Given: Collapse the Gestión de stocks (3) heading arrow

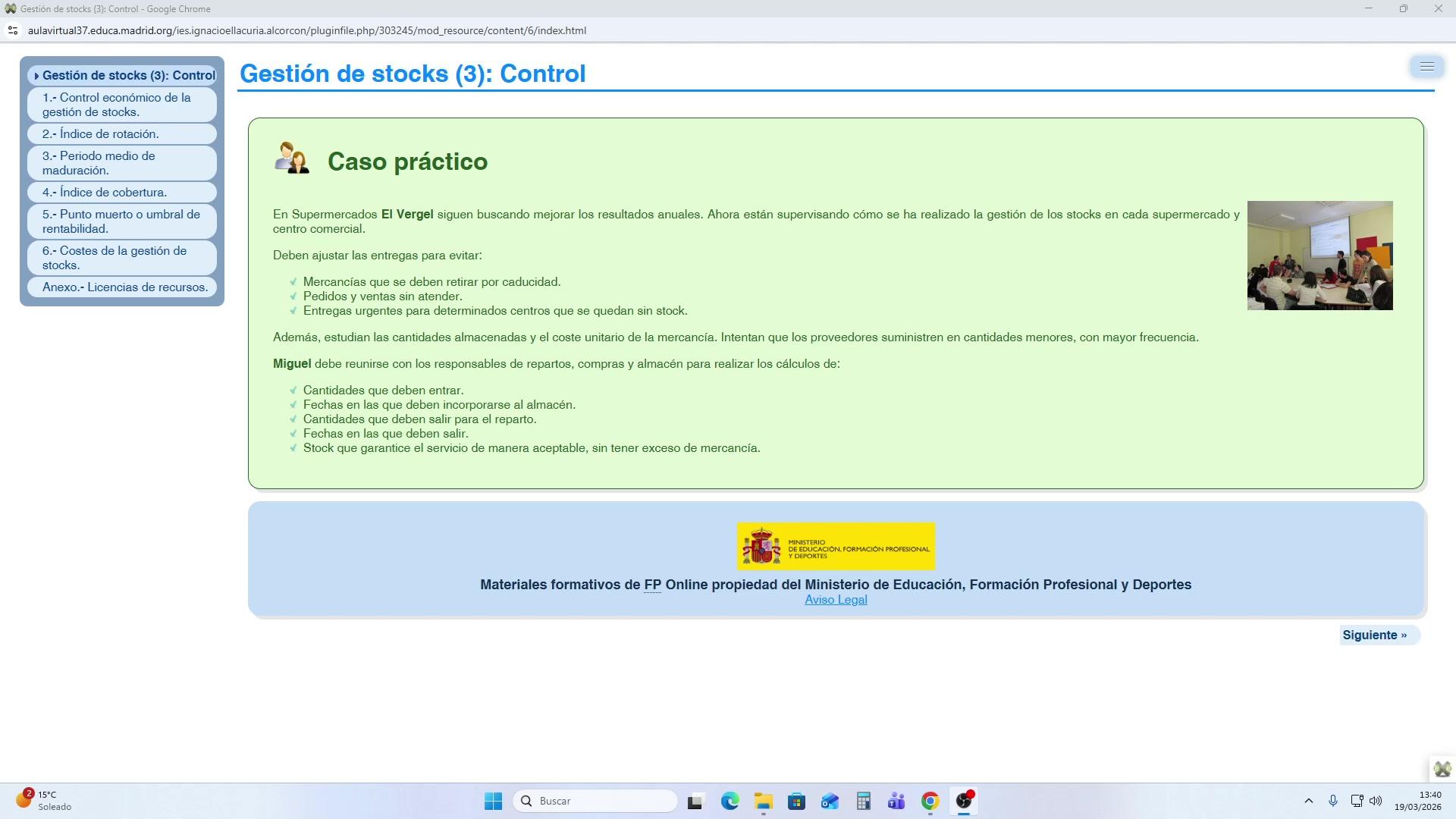Looking at the screenshot, I should (36, 76).
